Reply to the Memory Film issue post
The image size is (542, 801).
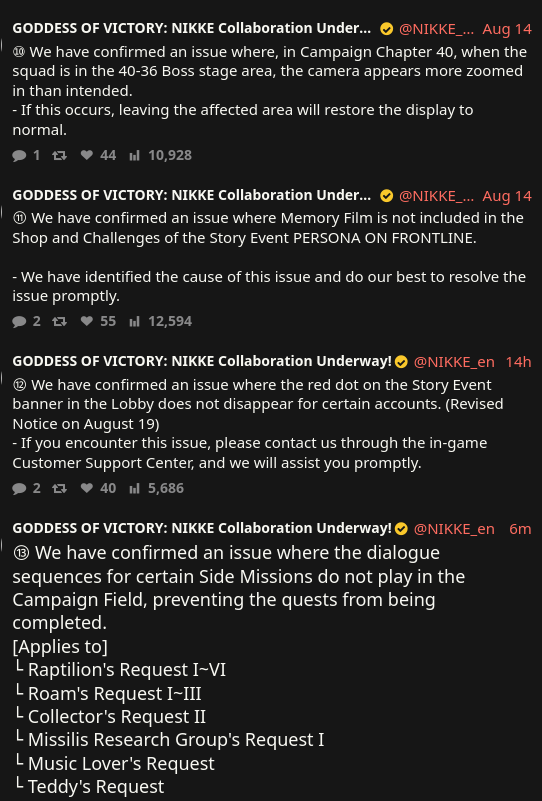[x=19, y=321]
